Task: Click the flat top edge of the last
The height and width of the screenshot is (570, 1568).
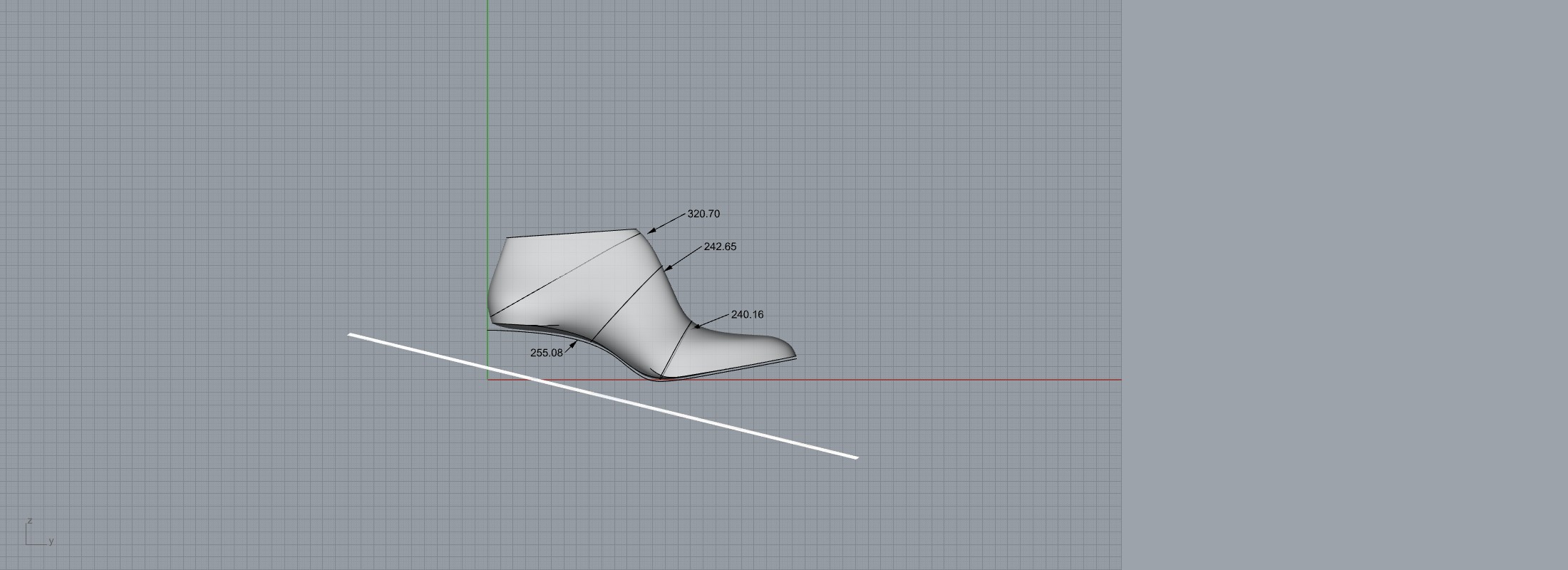Action: click(570, 234)
